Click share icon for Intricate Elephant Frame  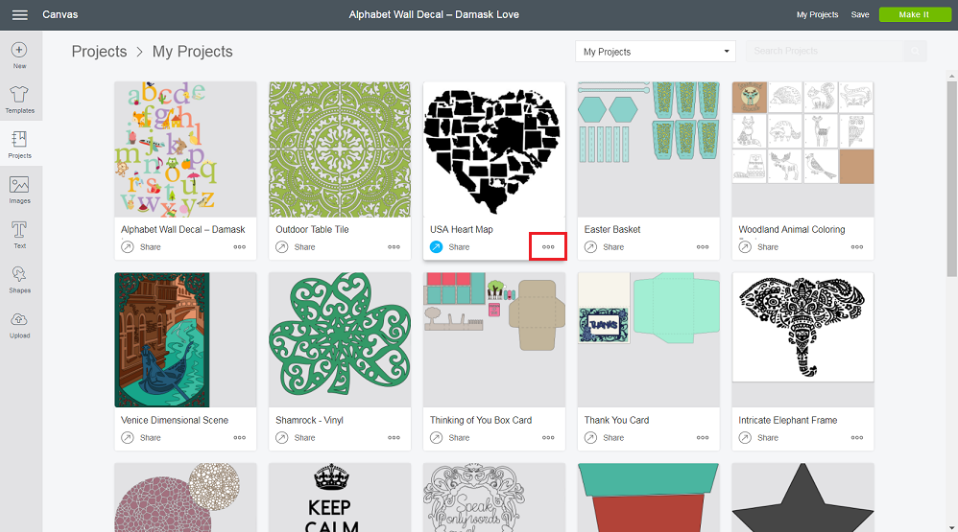point(745,437)
